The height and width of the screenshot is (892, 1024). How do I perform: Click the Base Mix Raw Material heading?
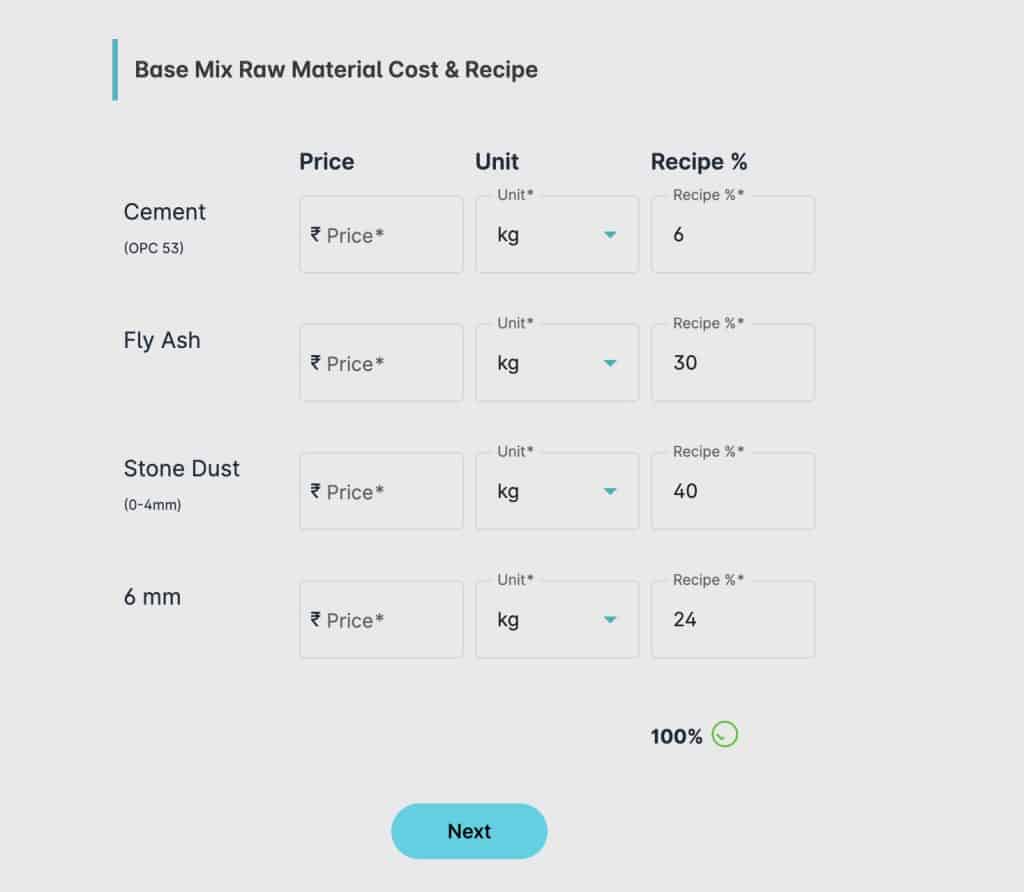(x=336, y=69)
